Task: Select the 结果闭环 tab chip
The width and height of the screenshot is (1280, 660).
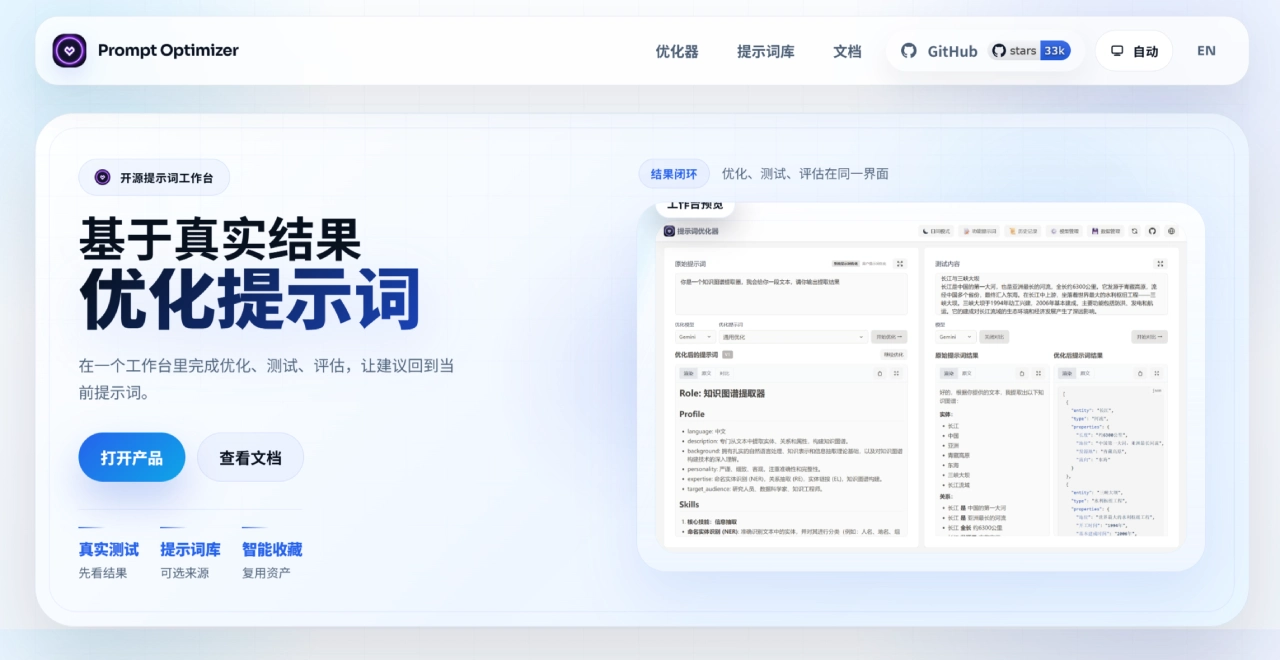Action: [674, 174]
